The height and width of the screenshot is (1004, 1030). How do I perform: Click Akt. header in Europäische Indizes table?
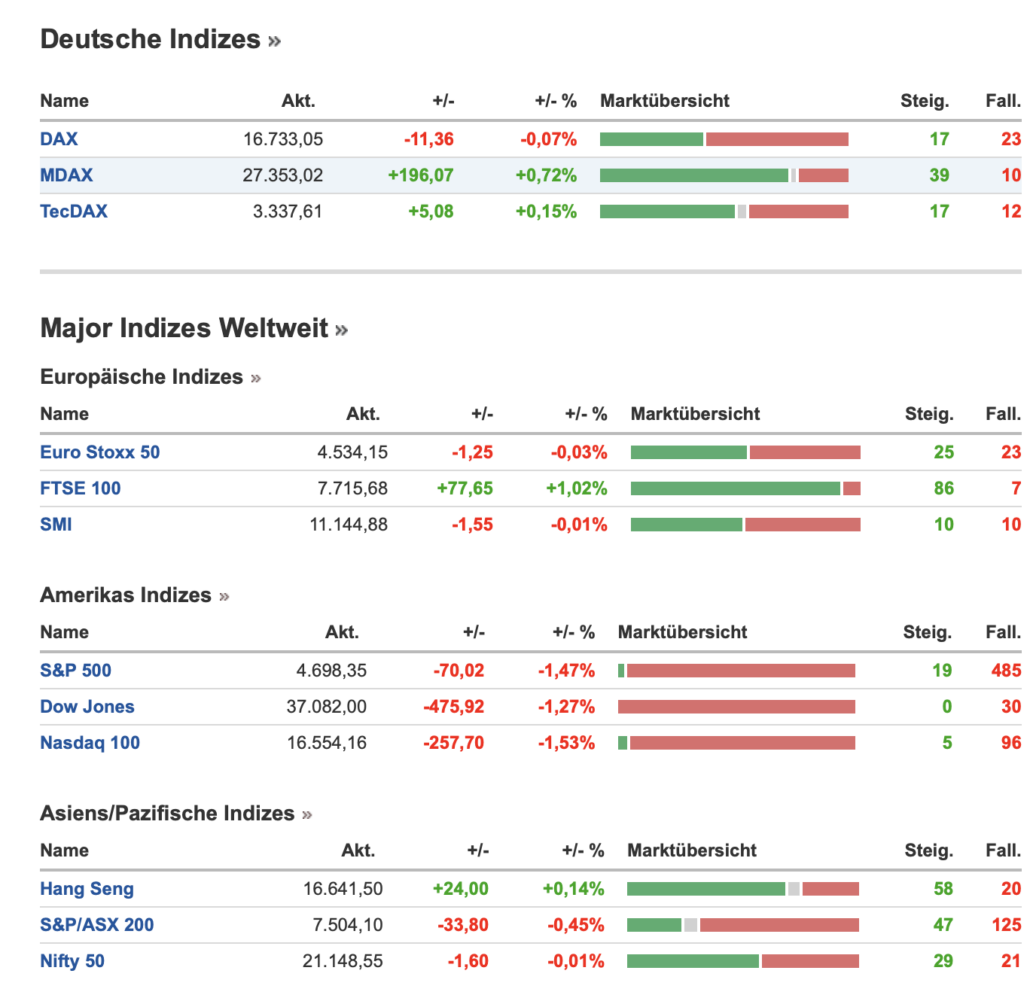[x=363, y=414]
